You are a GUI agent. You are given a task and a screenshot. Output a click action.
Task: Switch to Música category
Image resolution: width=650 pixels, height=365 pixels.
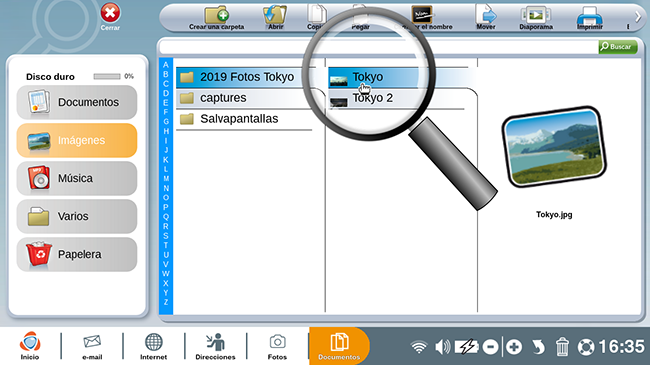tap(77, 178)
